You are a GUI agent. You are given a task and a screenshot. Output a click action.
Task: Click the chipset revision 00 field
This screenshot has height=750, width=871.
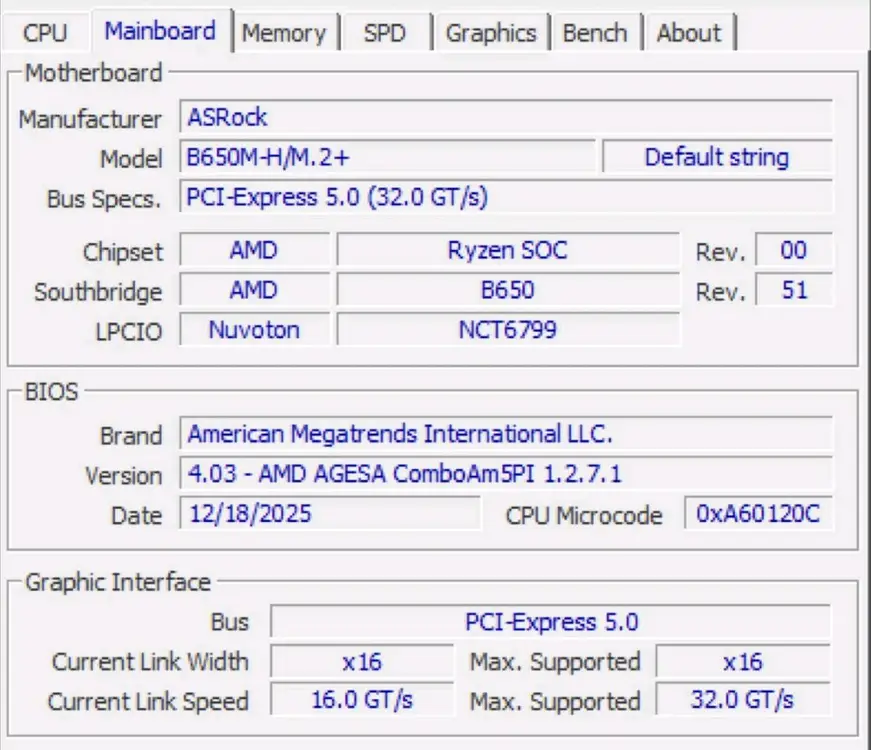pos(794,250)
